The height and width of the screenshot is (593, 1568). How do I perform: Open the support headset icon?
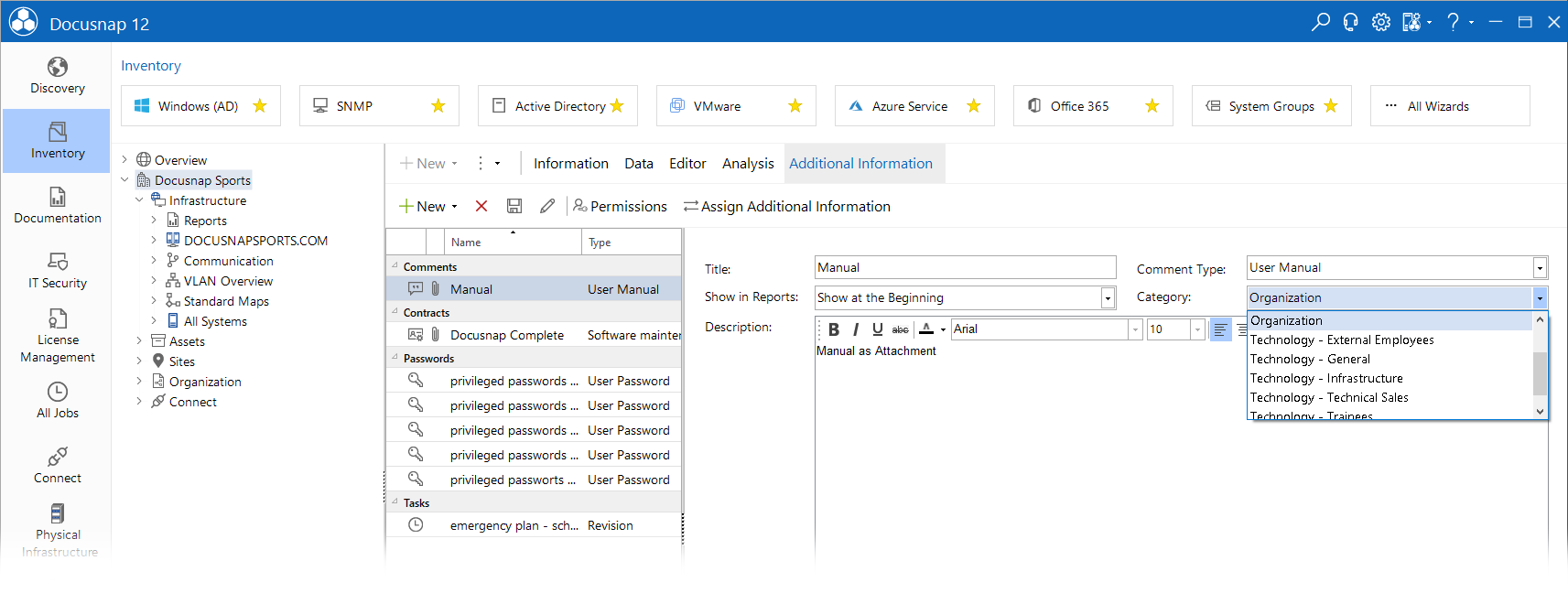(x=1350, y=22)
